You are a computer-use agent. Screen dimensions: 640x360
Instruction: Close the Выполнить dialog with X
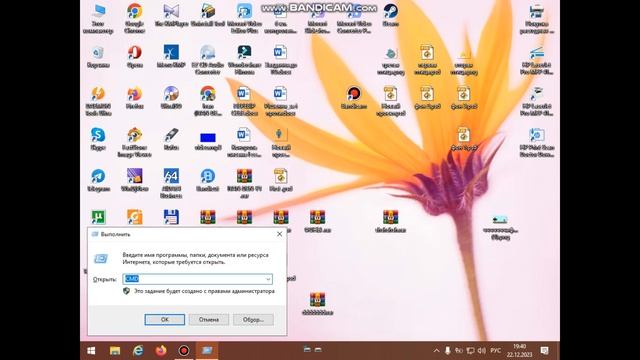click(x=280, y=234)
